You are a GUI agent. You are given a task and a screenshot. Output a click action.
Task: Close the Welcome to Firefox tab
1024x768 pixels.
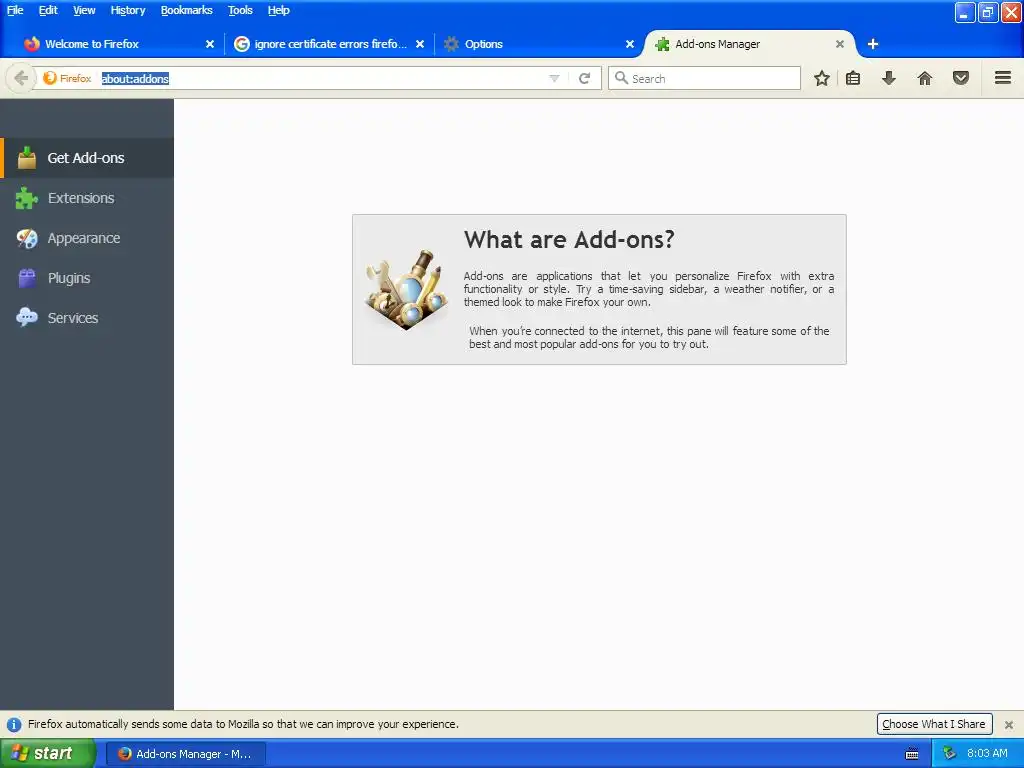click(210, 44)
